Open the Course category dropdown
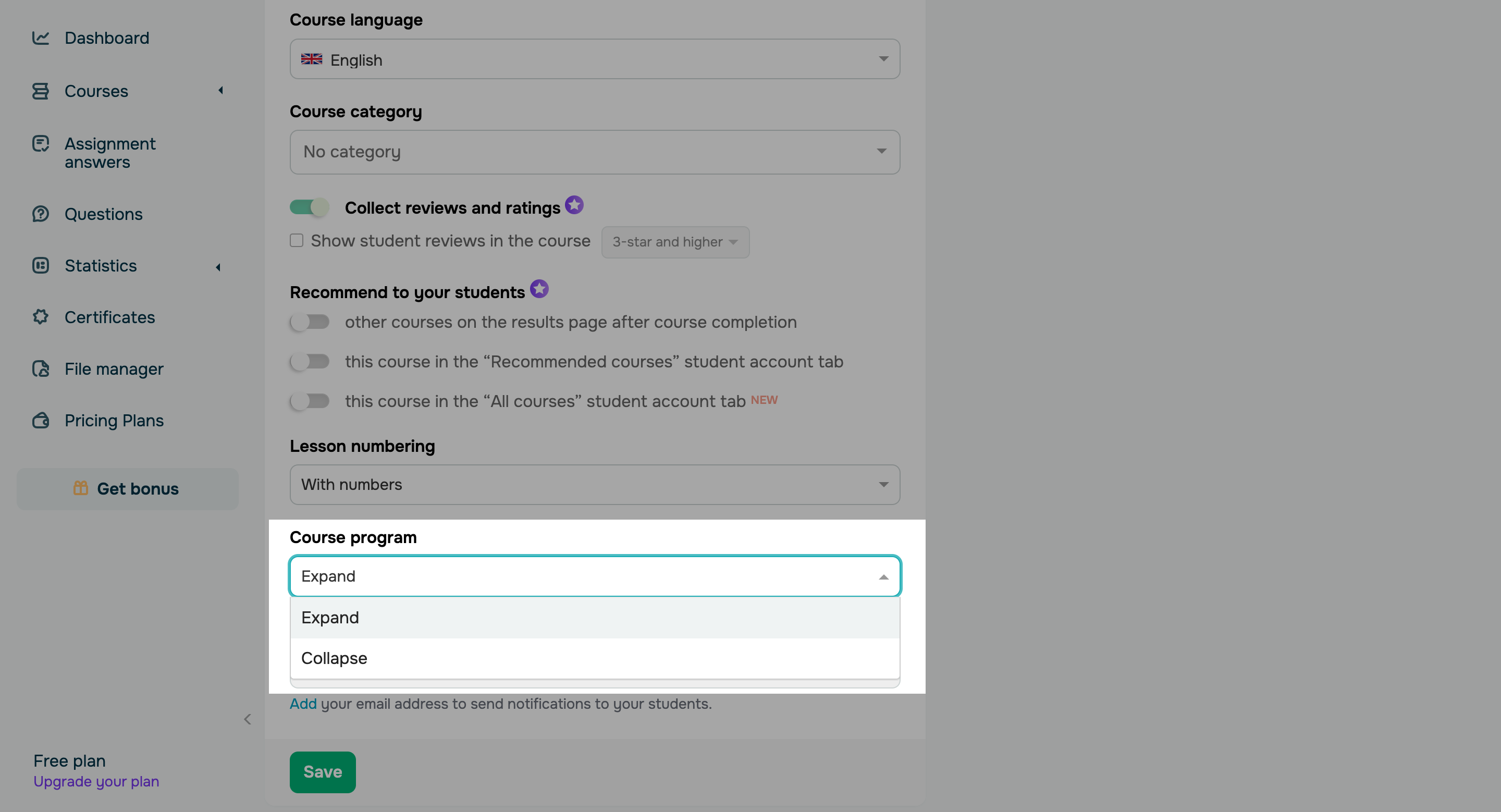The height and width of the screenshot is (812, 1501). pos(594,152)
